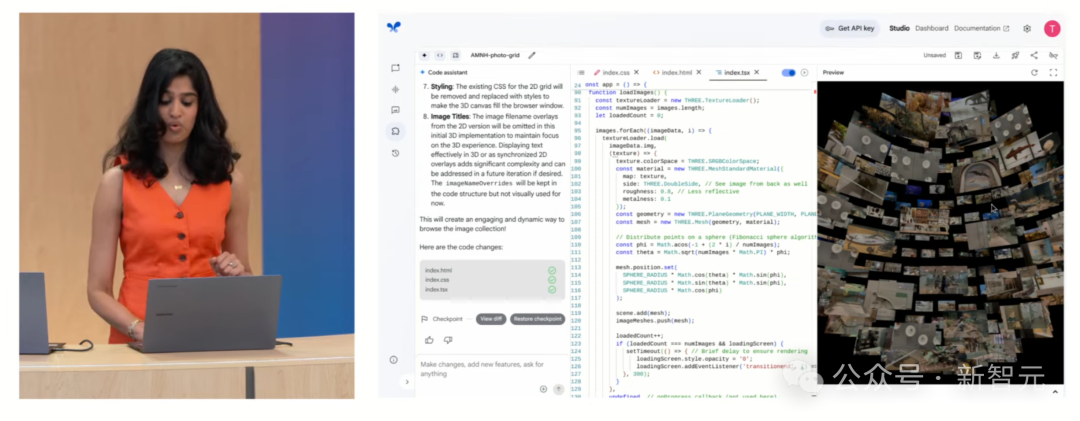Screen dimensions: 1080x421
Task: Click the save-a-copy icon beside Save
Action: (x=977, y=55)
